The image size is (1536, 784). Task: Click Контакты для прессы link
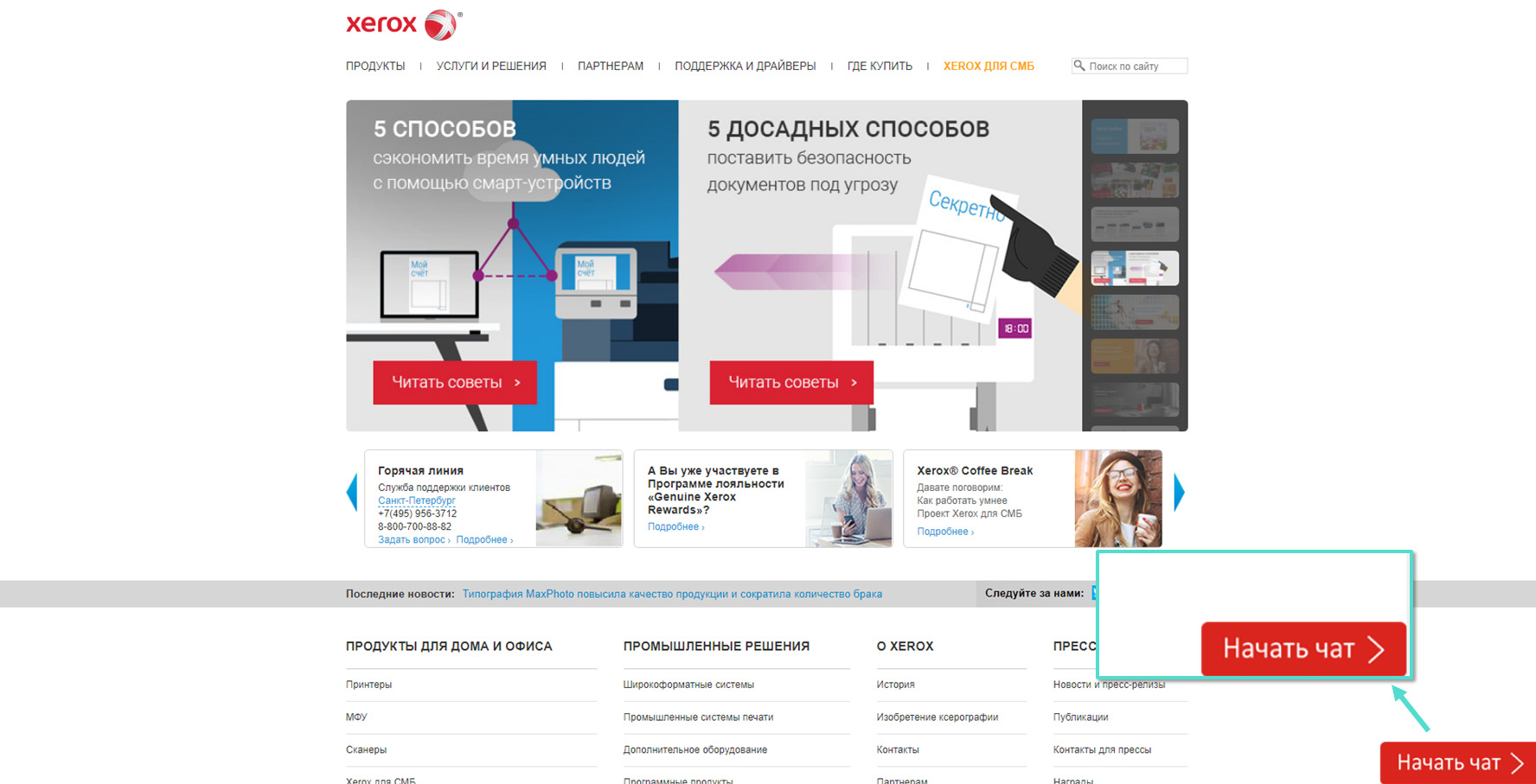[1102, 750]
